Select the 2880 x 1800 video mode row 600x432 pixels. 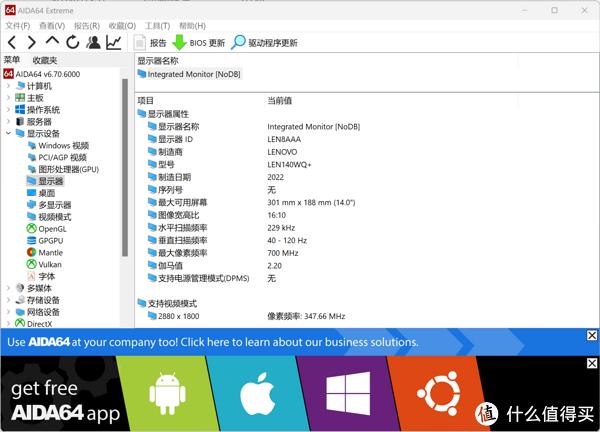tap(246, 316)
